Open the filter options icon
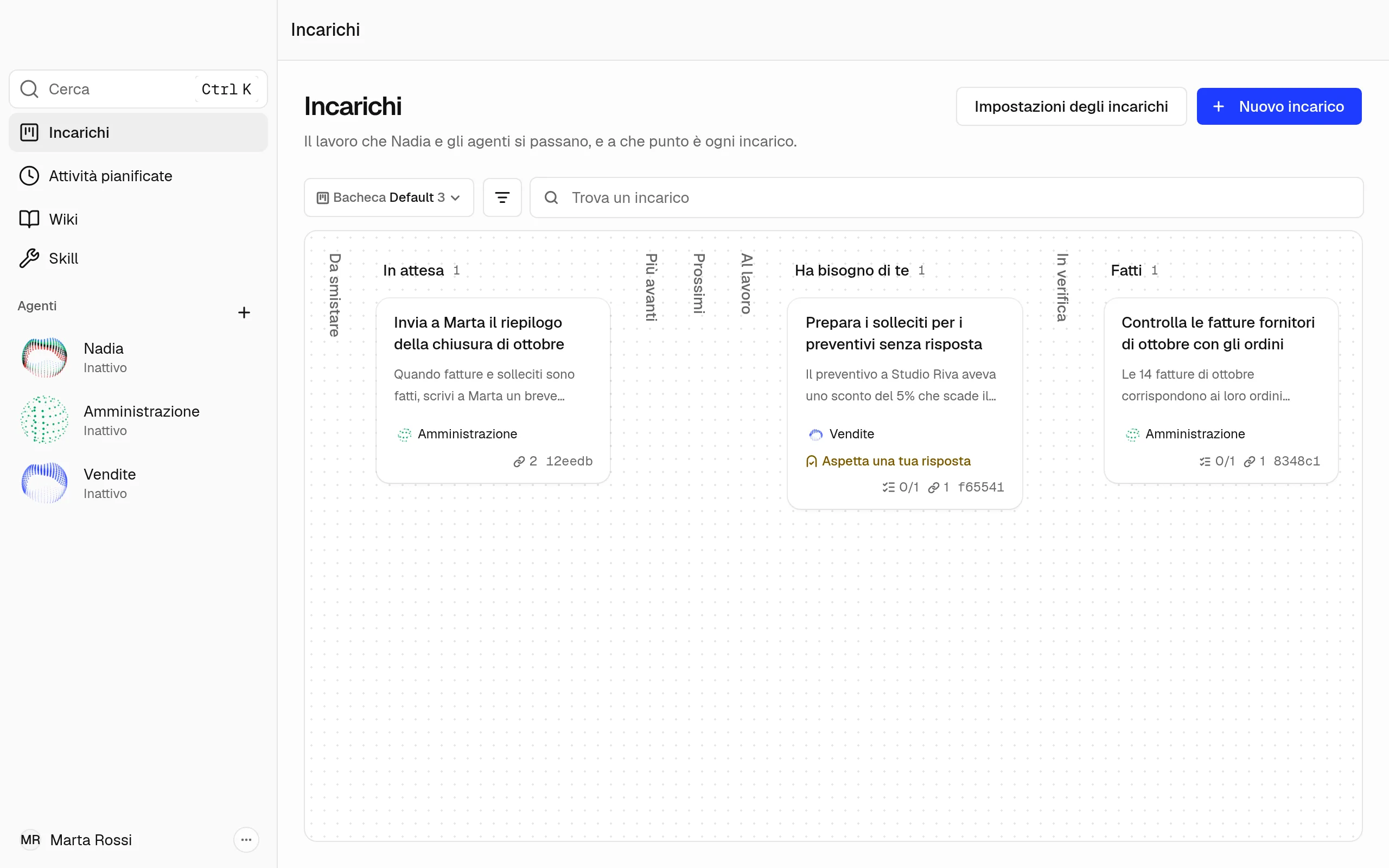 click(x=502, y=197)
